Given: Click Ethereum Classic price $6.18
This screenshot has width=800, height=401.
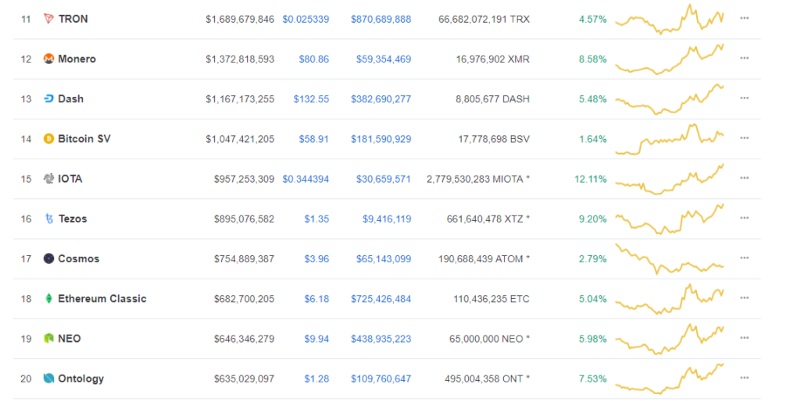Looking at the screenshot, I should 317,299.
